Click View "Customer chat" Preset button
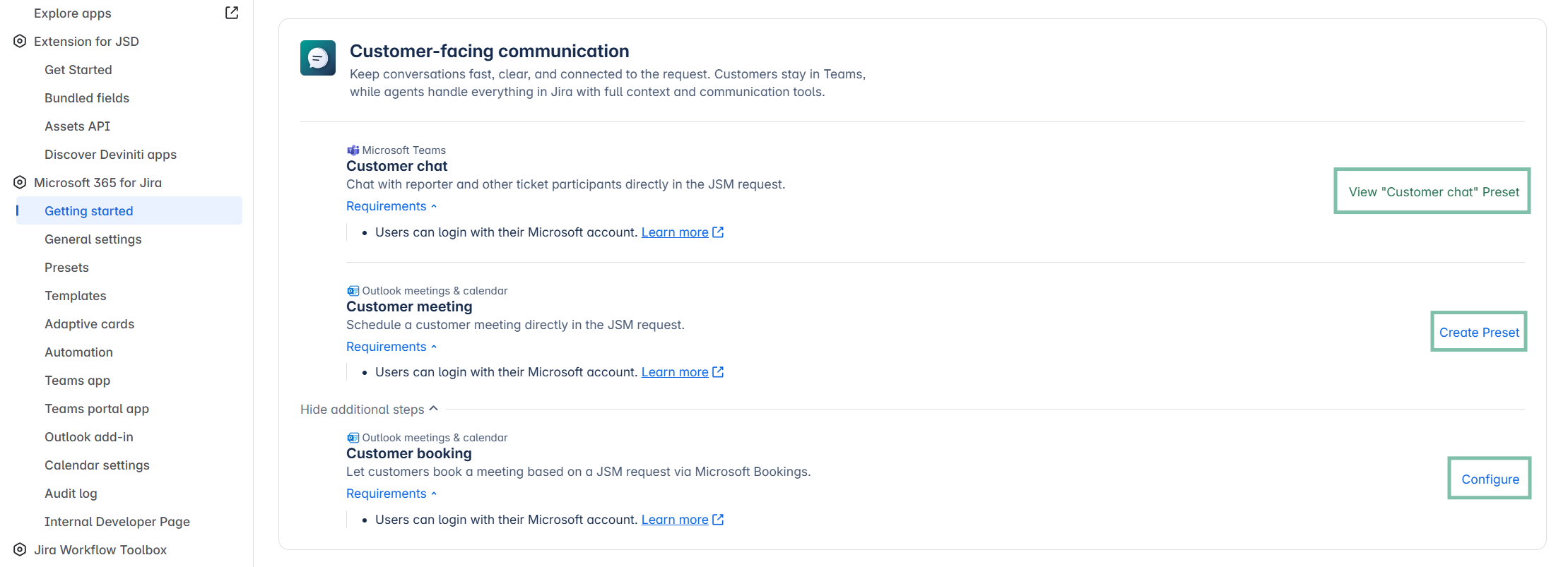The image size is (1568, 567). (1432, 191)
